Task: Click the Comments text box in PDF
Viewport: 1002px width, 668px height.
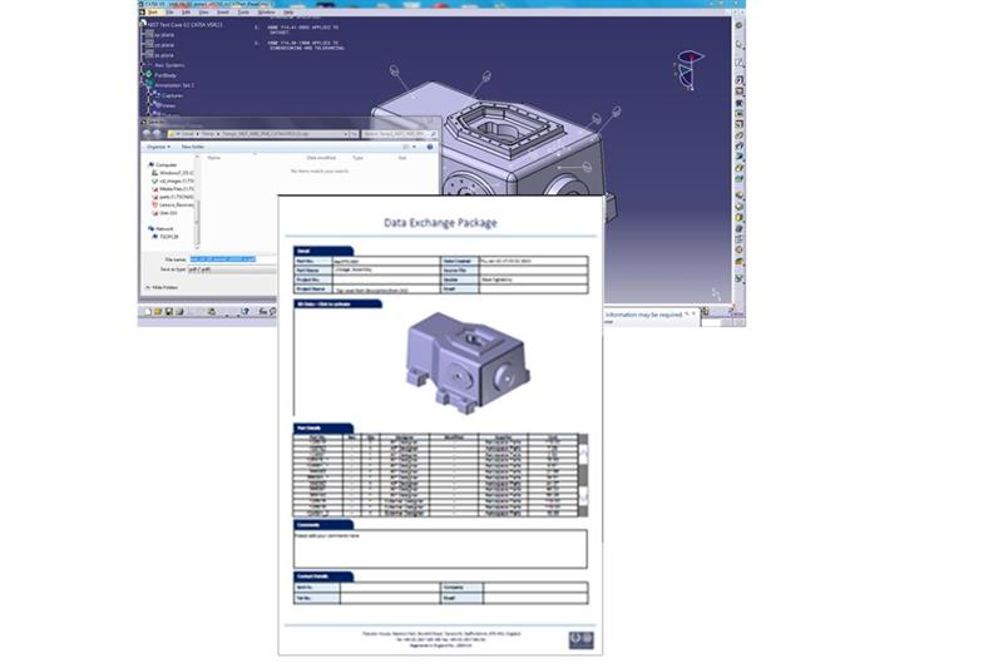Action: (440, 548)
